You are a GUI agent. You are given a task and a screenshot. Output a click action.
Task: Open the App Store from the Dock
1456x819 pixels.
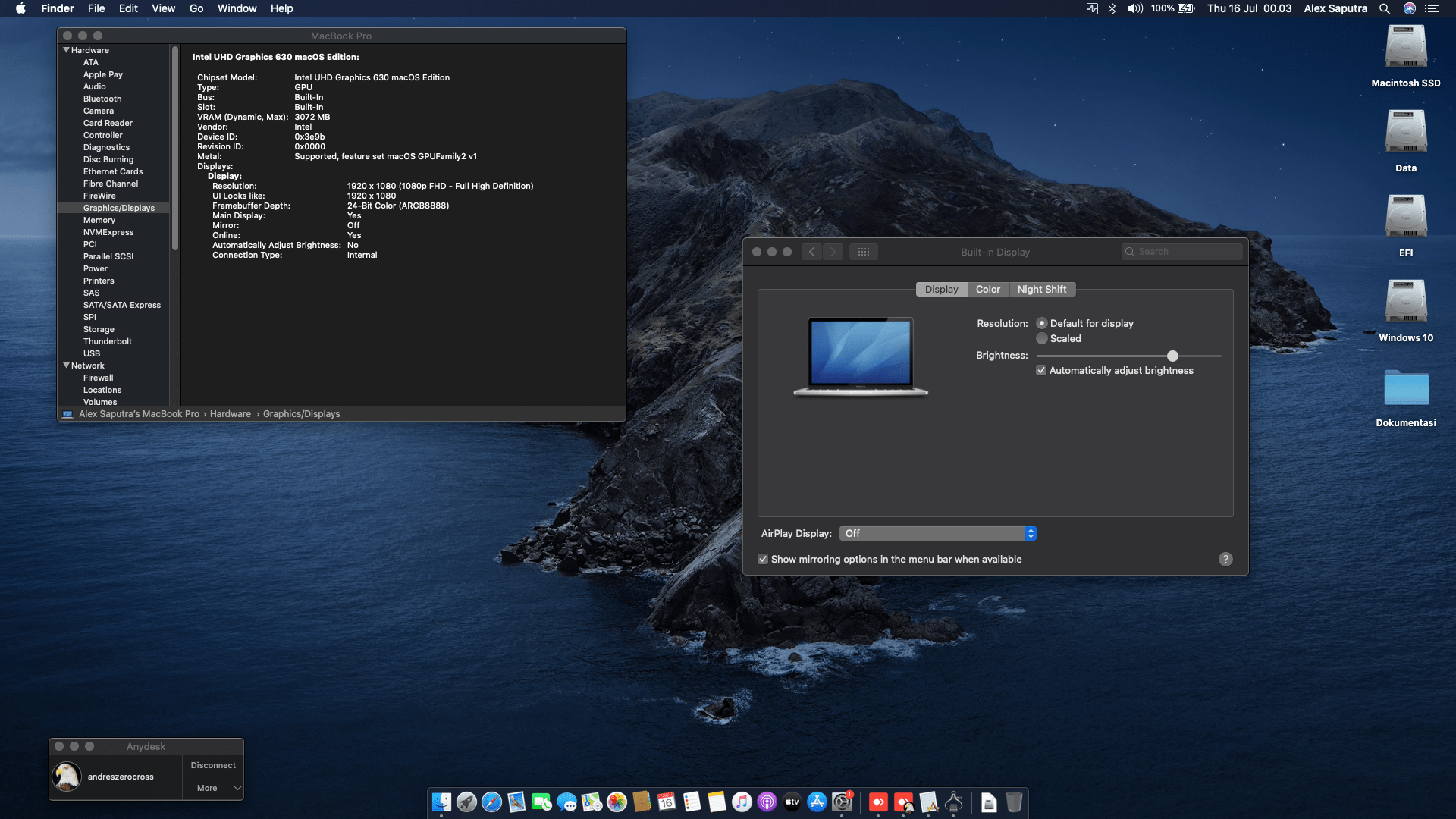[817, 803]
